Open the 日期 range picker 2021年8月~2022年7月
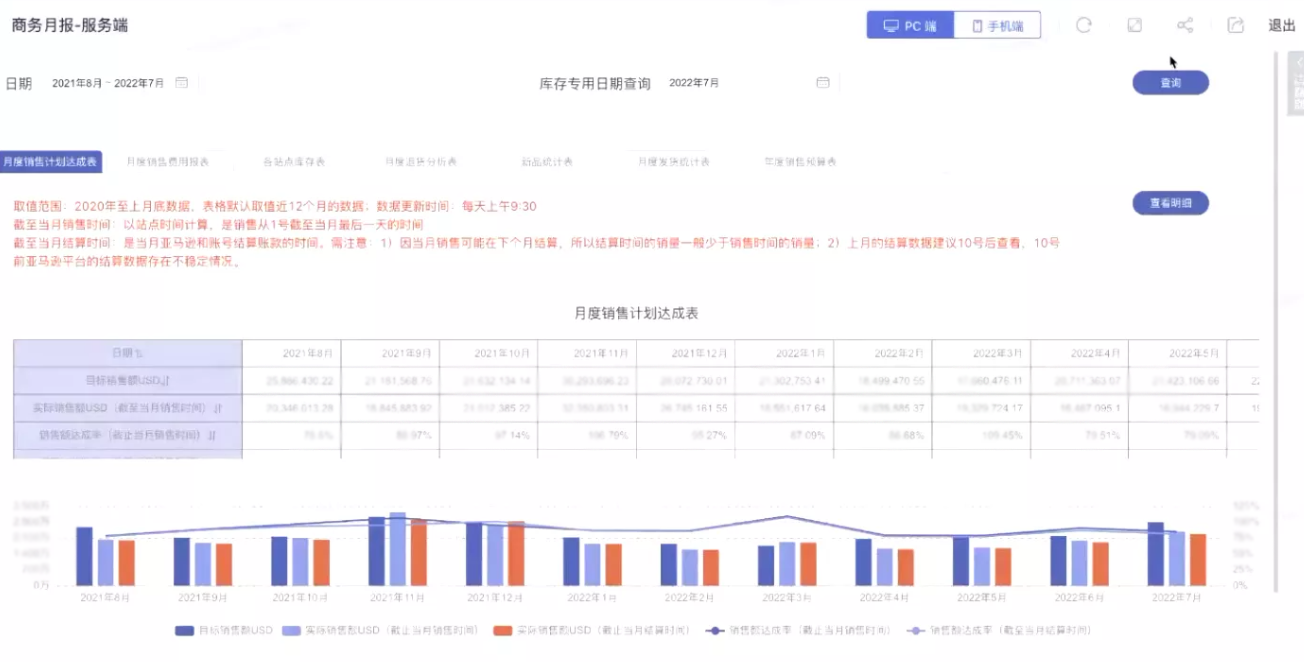Screen dimensions: 1304x662 coord(118,83)
